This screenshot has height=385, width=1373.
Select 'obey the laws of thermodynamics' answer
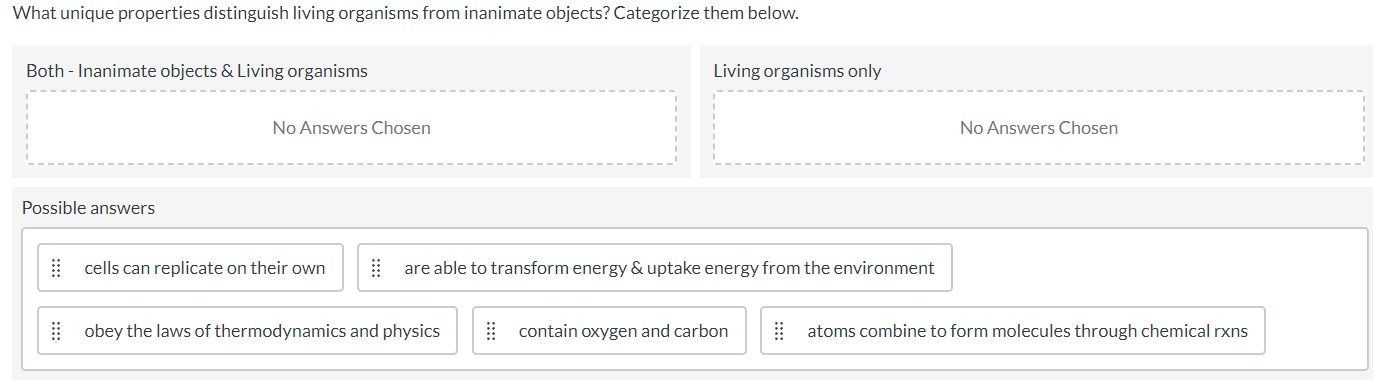[247, 331]
